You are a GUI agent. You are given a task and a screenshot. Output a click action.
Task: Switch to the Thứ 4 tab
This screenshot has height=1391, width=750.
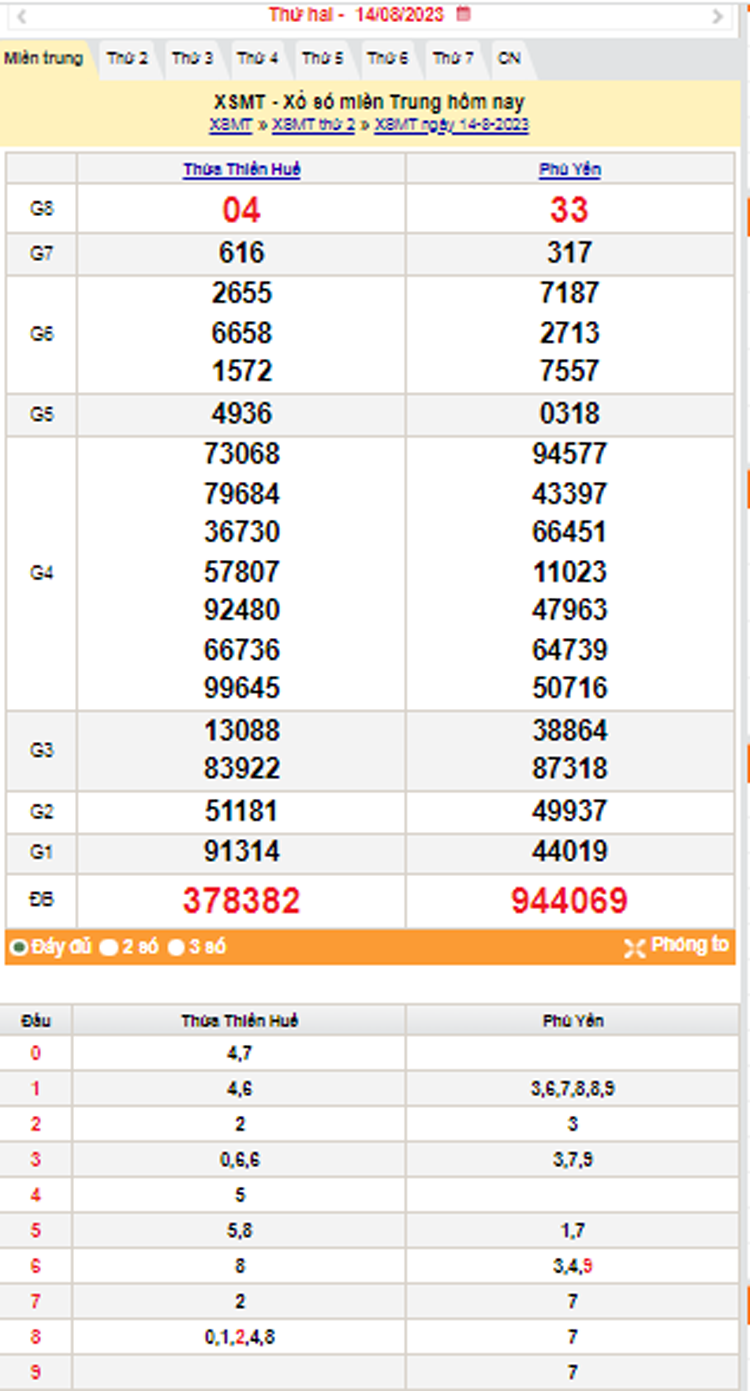(x=257, y=59)
